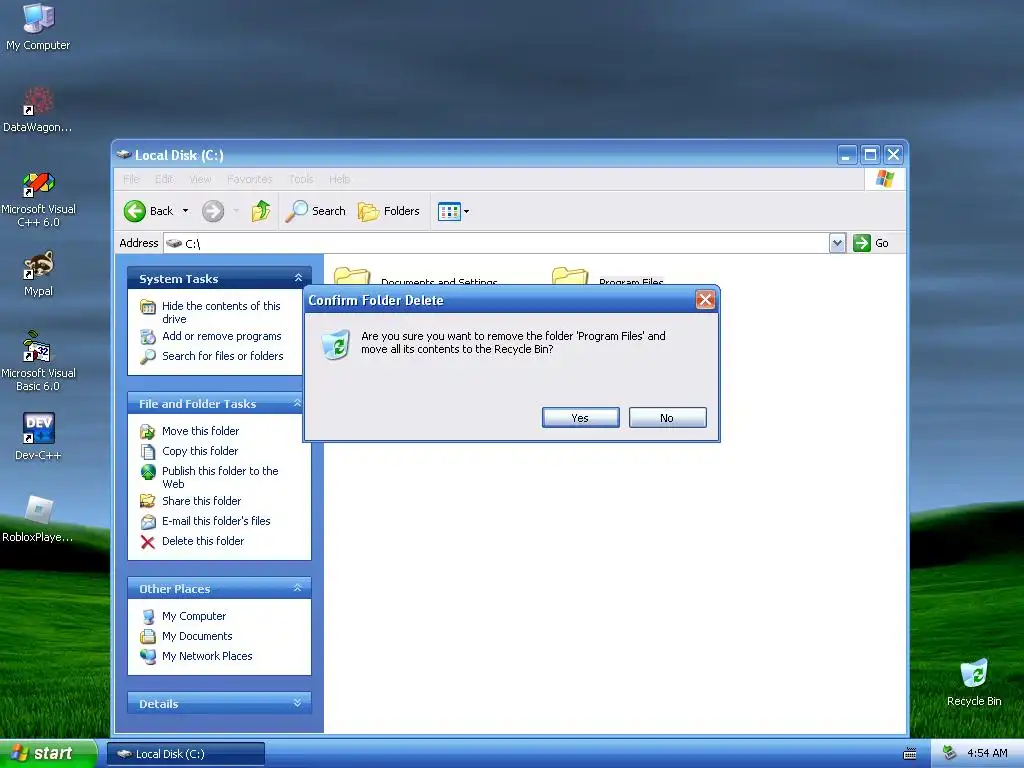The height and width of the screenshot is (768, 1024).
Task: Click Move this folder task
Action: click(200, 431)
